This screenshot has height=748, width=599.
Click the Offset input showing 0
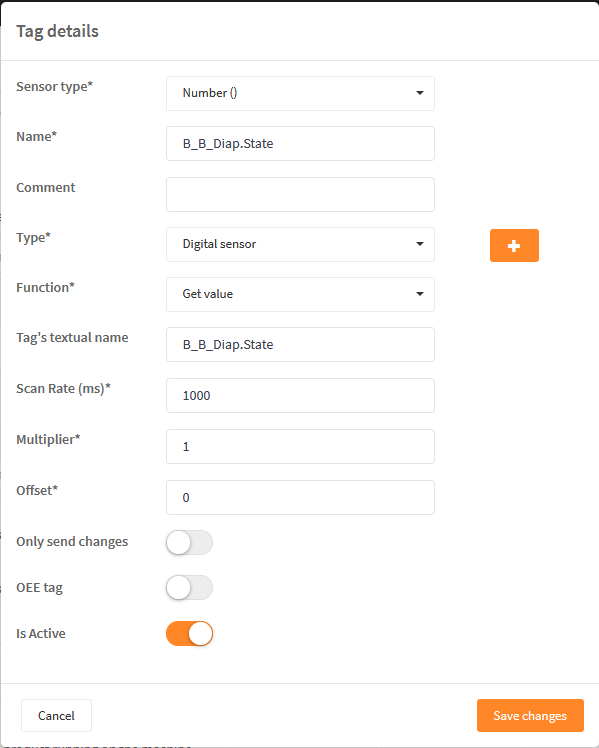300,498
